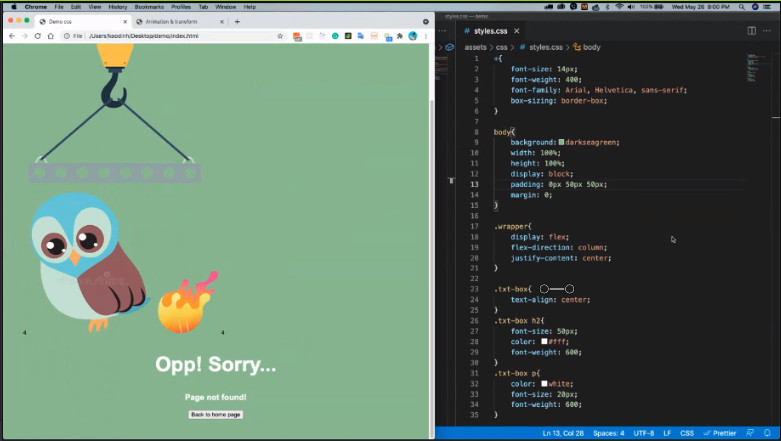The height and width of the screenshot is (441, 781).
Task: Open the editor more actions menu
Action: click(769, 31)
